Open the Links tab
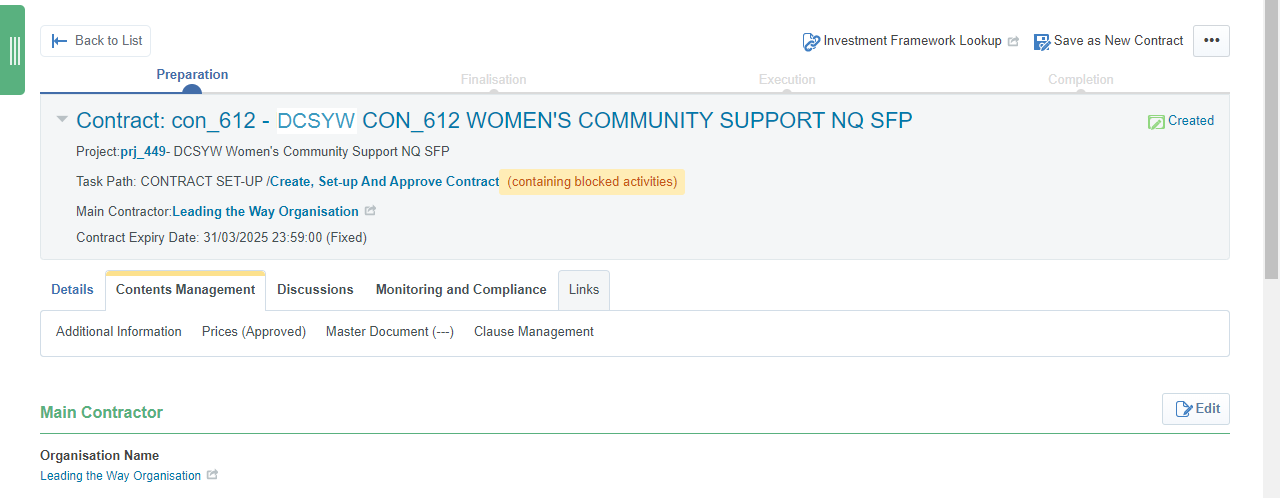 (x=584, y=290)
